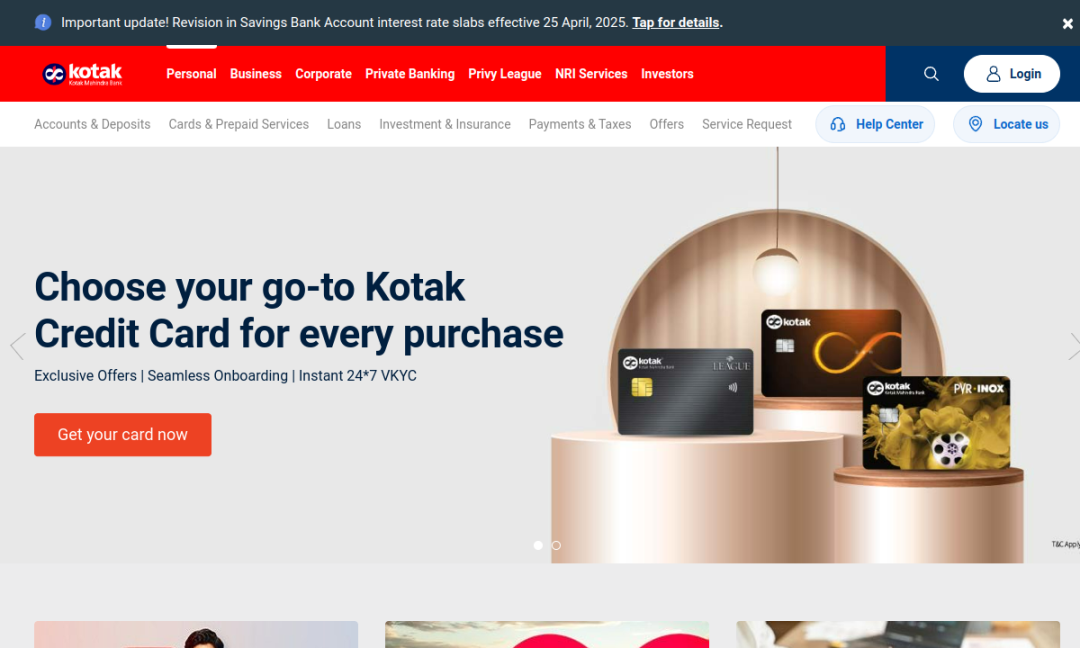Select the first carousel slide dot
The image size is (1080, 648).
[x=538, y=545]
